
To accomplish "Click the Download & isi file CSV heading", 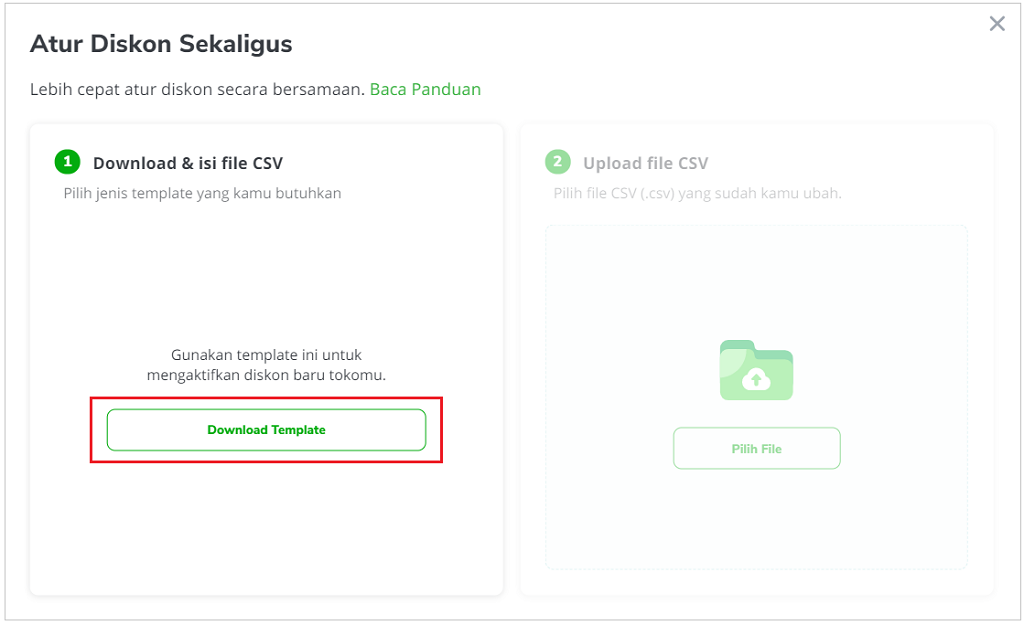I will (x=188, y=163).
